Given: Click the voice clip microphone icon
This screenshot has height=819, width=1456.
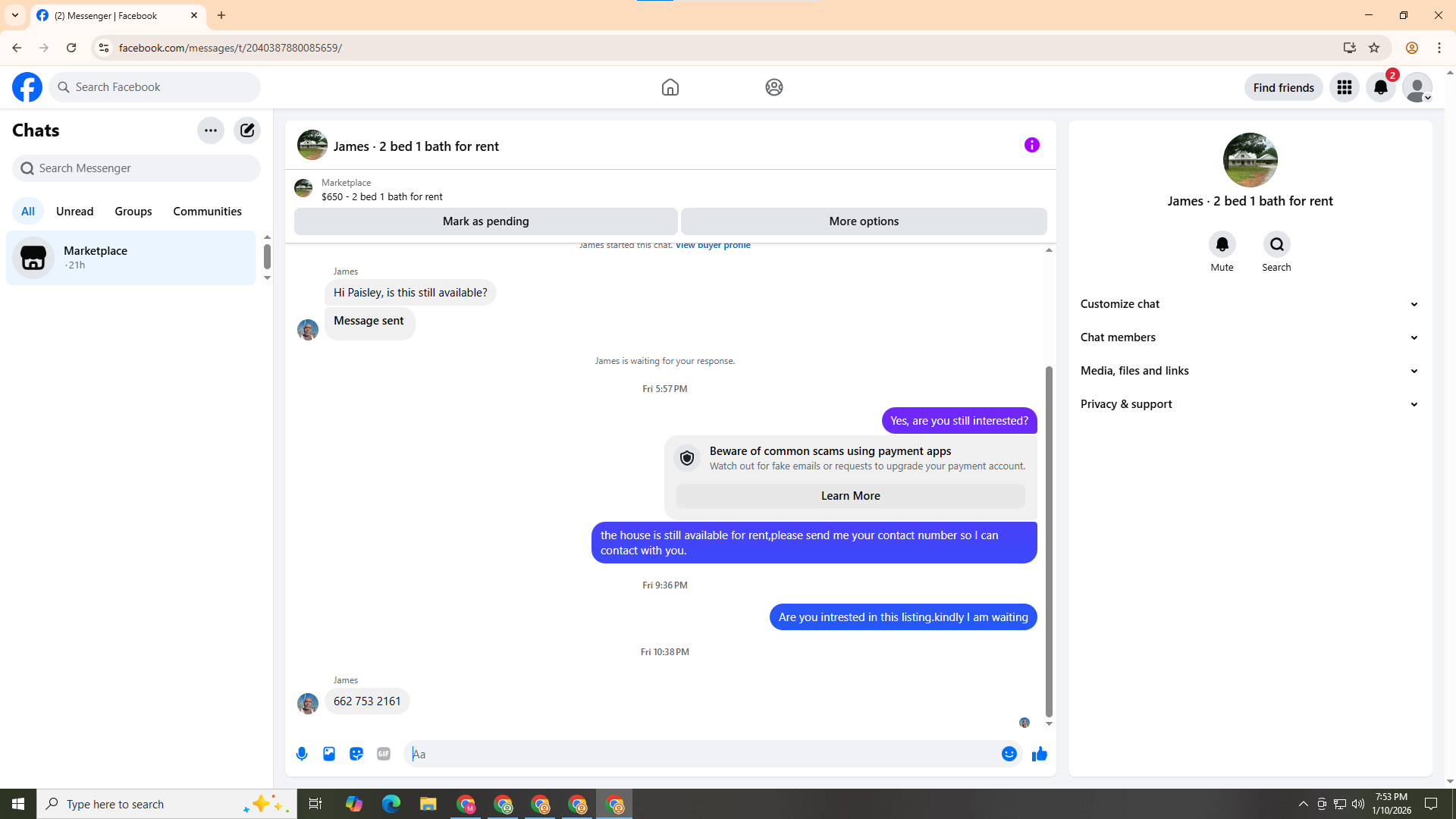Looking at the screenshot, I should click(302, 754).
